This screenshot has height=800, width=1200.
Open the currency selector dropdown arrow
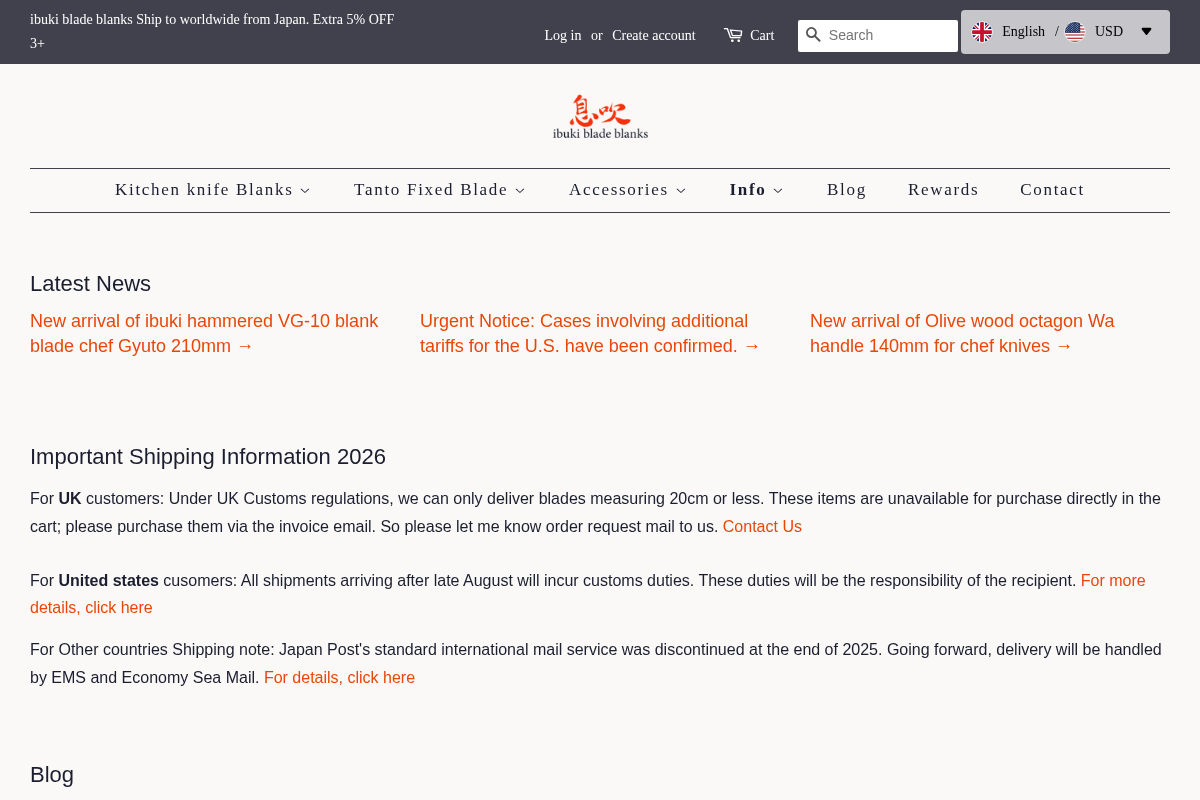pyautogui.click(x=1144, y=31)
